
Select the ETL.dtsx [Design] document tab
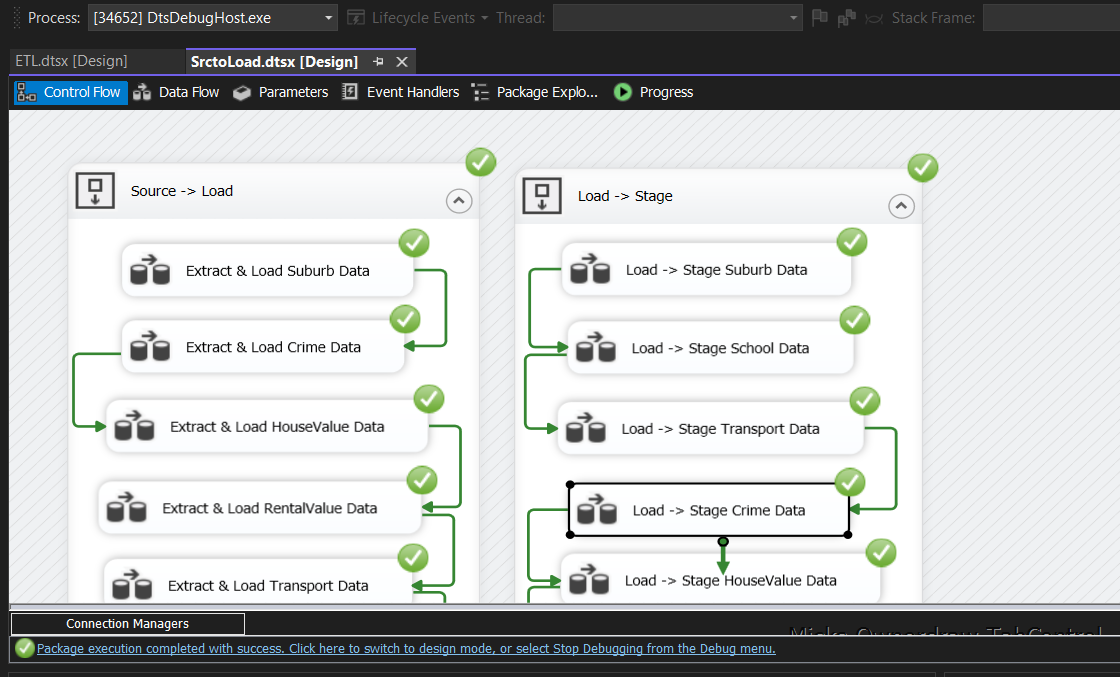(71, 61)
